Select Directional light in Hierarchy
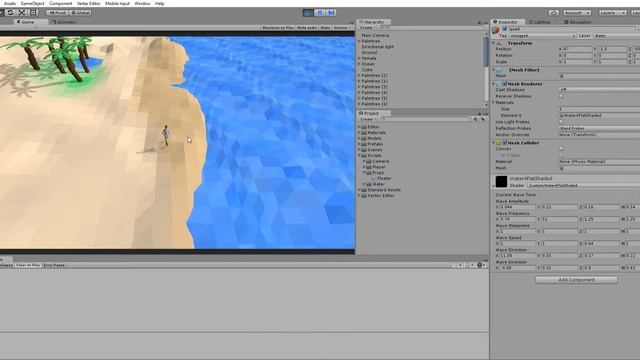Screen dimensions: 640x360 coord(378,47)
